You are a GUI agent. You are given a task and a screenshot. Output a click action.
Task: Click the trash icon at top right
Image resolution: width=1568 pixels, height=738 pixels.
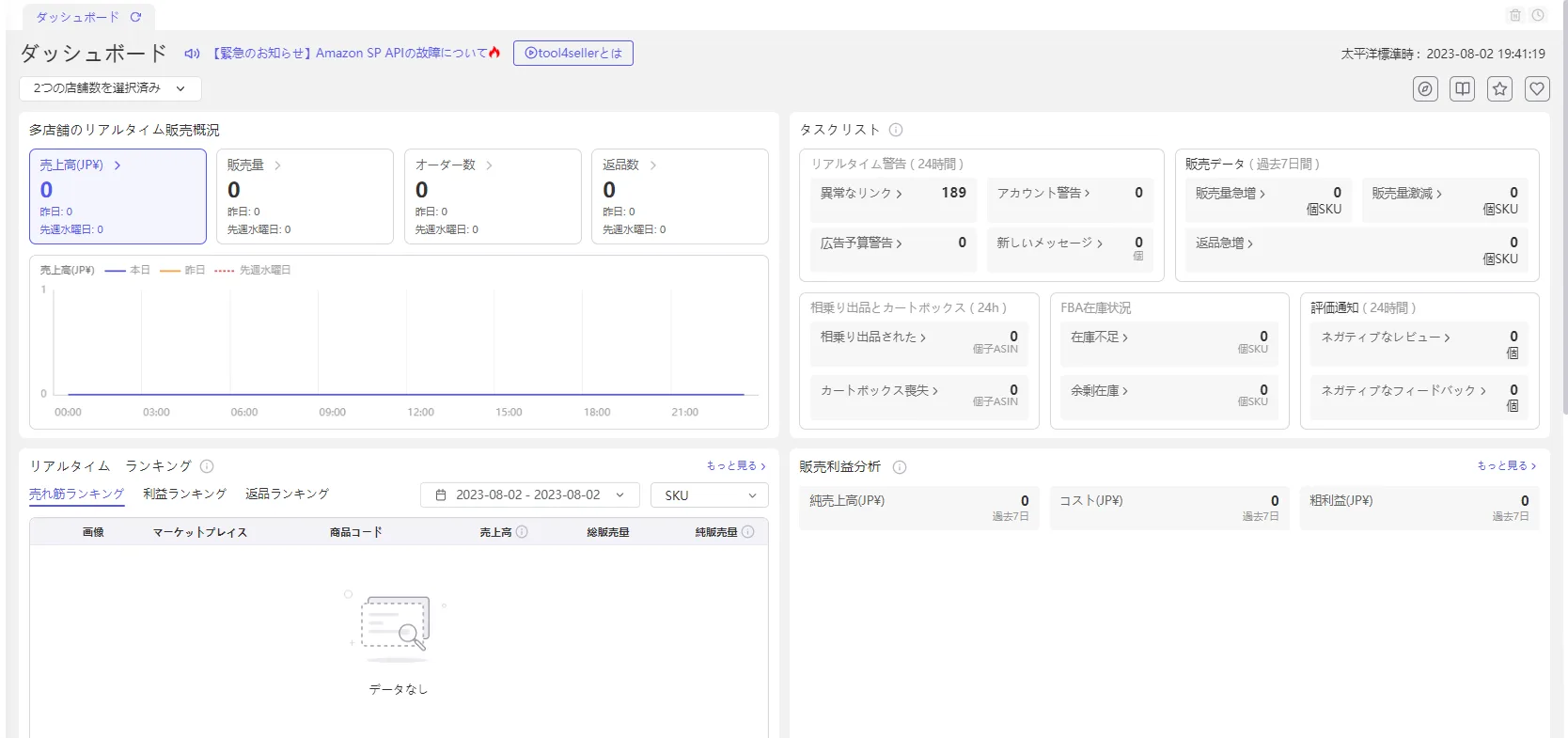click(x=1514, y=15)
